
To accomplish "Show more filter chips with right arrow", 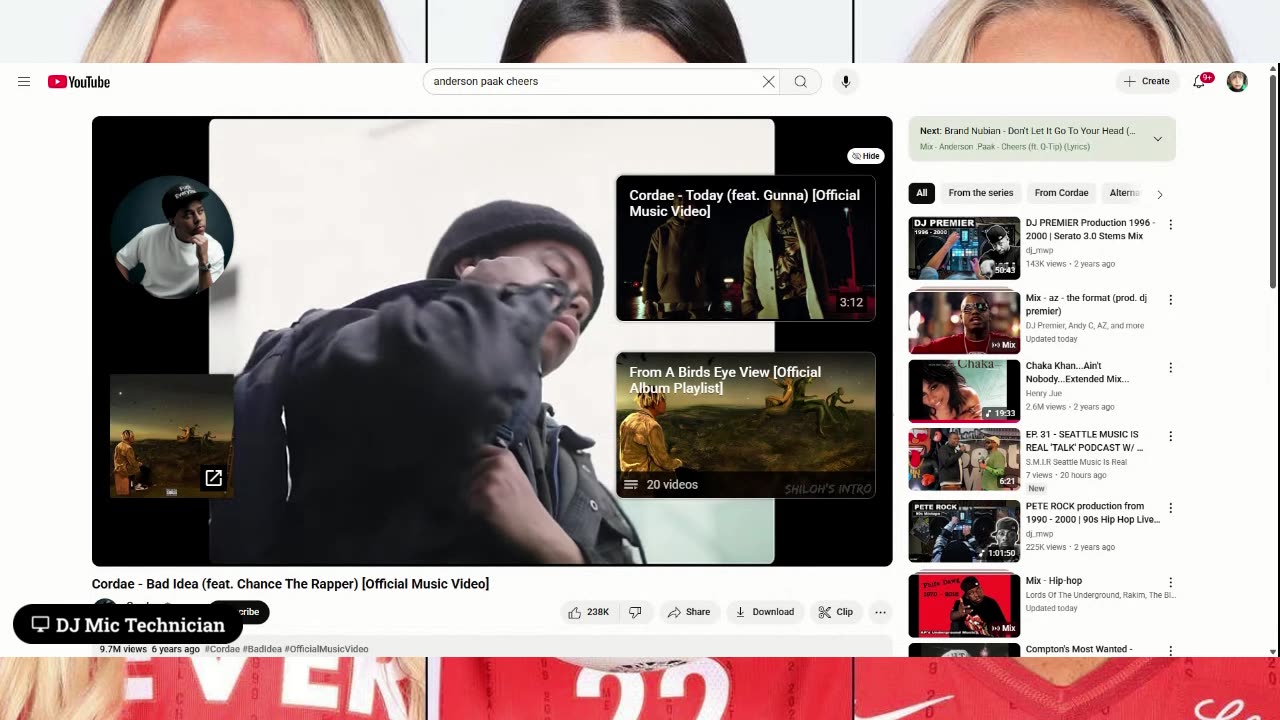I will tap(1159, 194).
